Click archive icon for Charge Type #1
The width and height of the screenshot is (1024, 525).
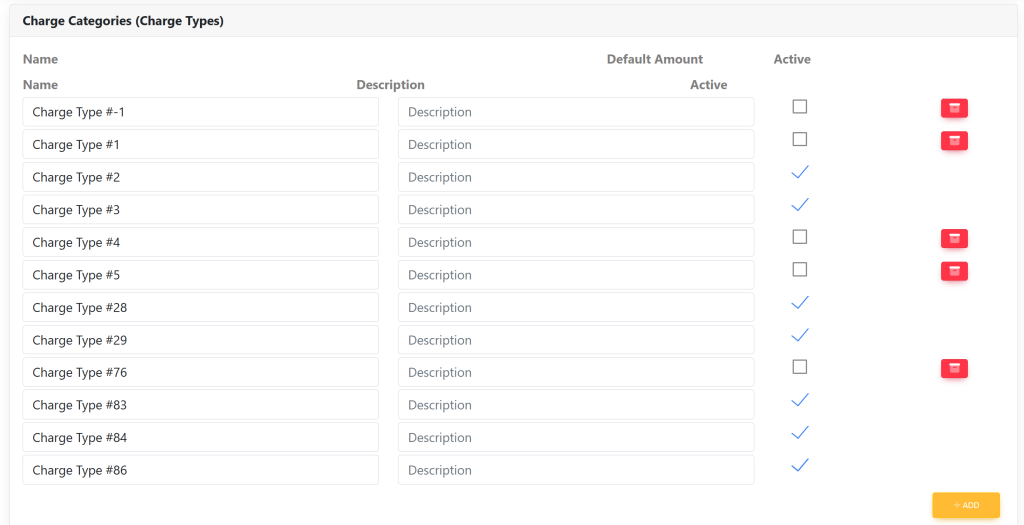pyautogui.click(x=954, y=141)
